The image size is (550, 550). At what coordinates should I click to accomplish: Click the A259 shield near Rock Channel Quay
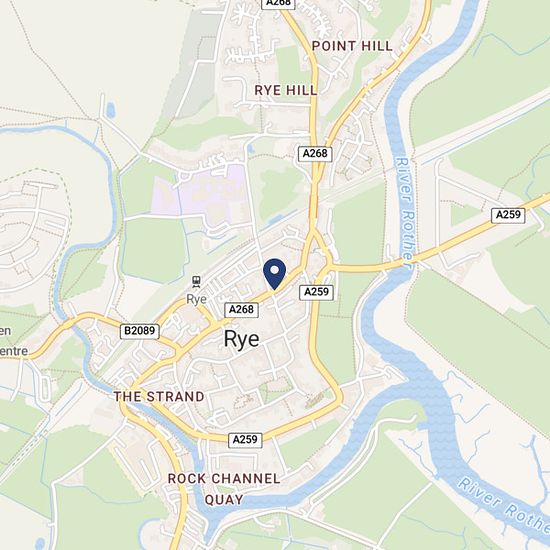[x=245, y=440]
